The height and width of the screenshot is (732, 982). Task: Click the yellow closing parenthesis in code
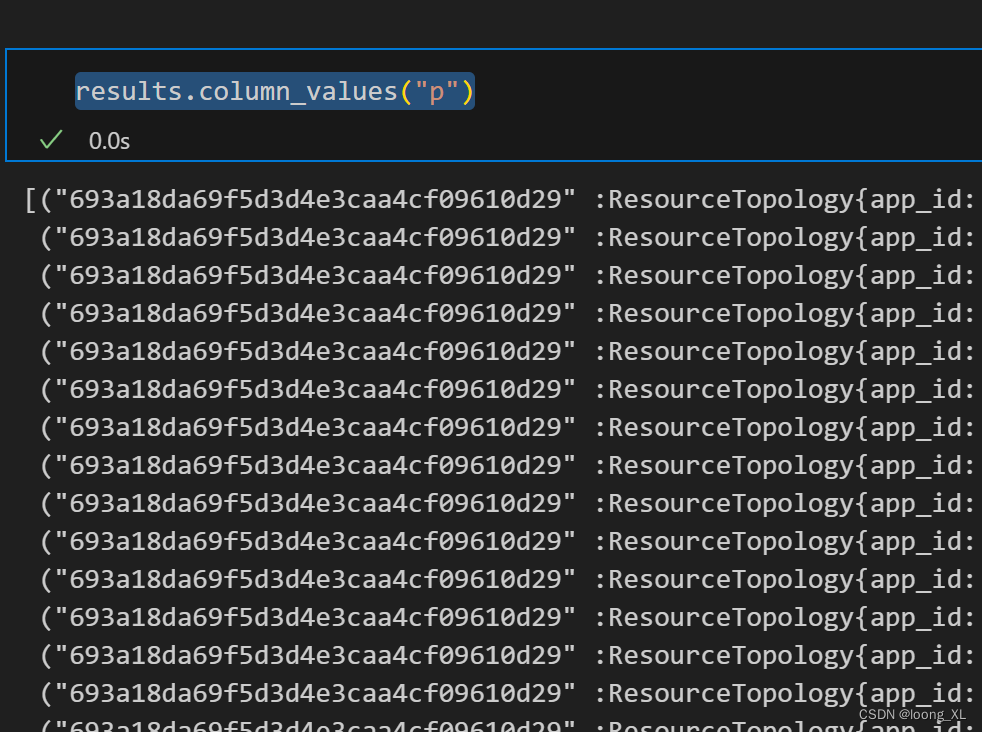point(467,92)
